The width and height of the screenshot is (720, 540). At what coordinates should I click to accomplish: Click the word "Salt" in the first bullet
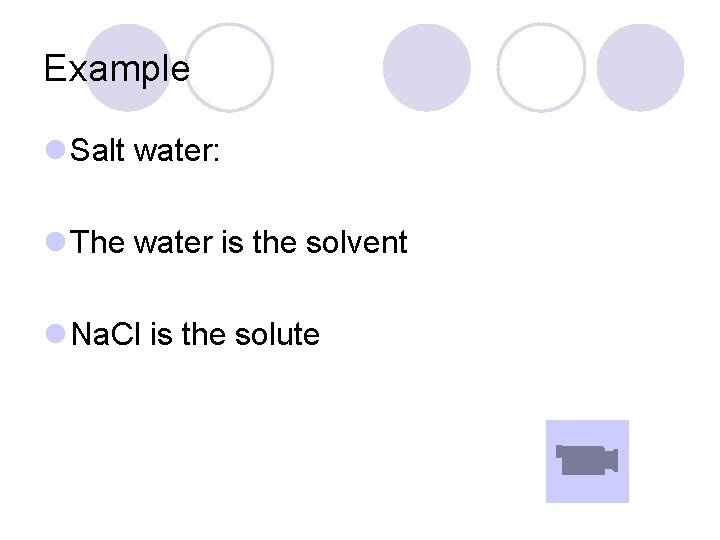[97, 151]
